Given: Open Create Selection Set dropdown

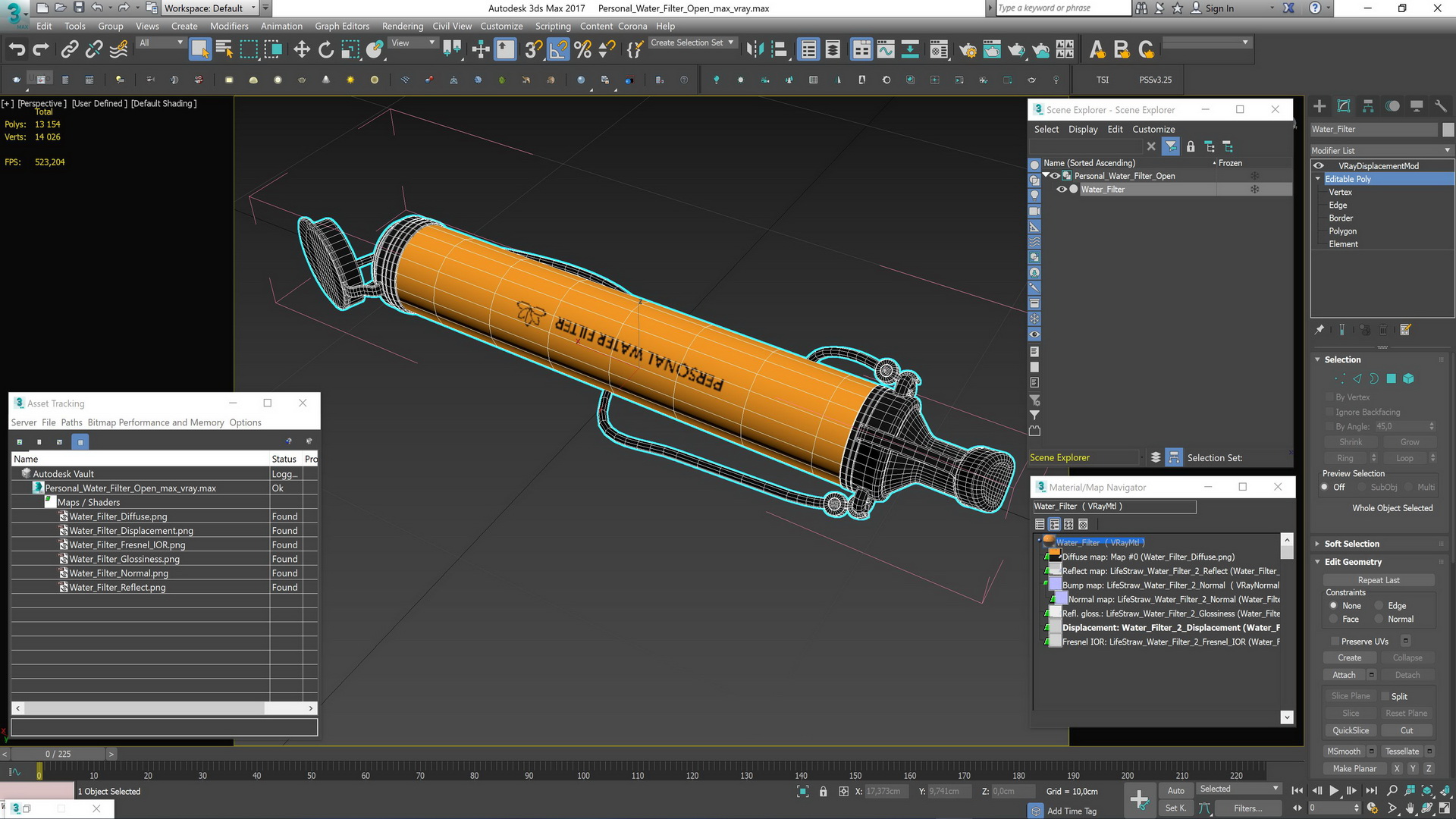Looking at the screenshot, I should click(x=692, y=43).
